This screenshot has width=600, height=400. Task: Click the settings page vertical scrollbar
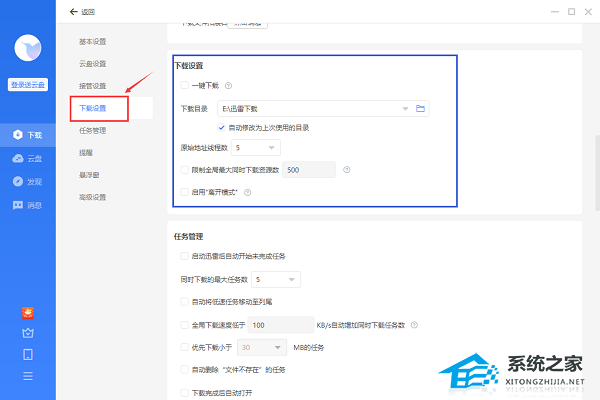(597, 173)
